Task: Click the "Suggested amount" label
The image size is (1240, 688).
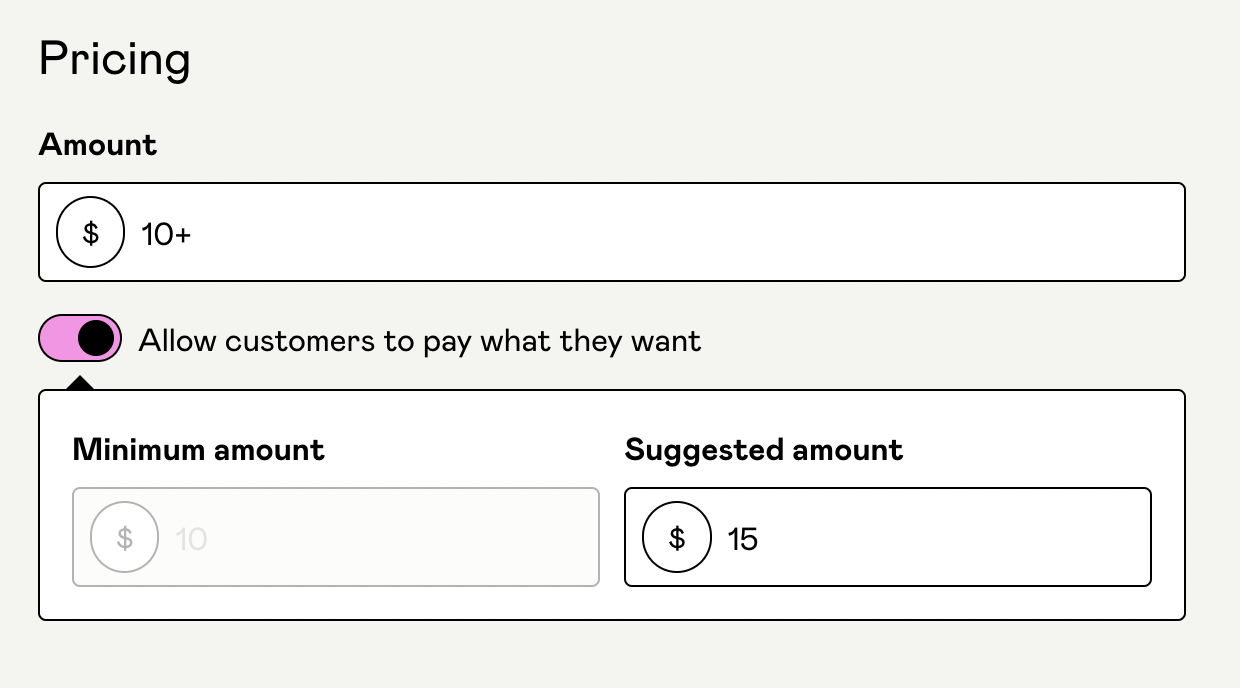Action: point(764,450)
